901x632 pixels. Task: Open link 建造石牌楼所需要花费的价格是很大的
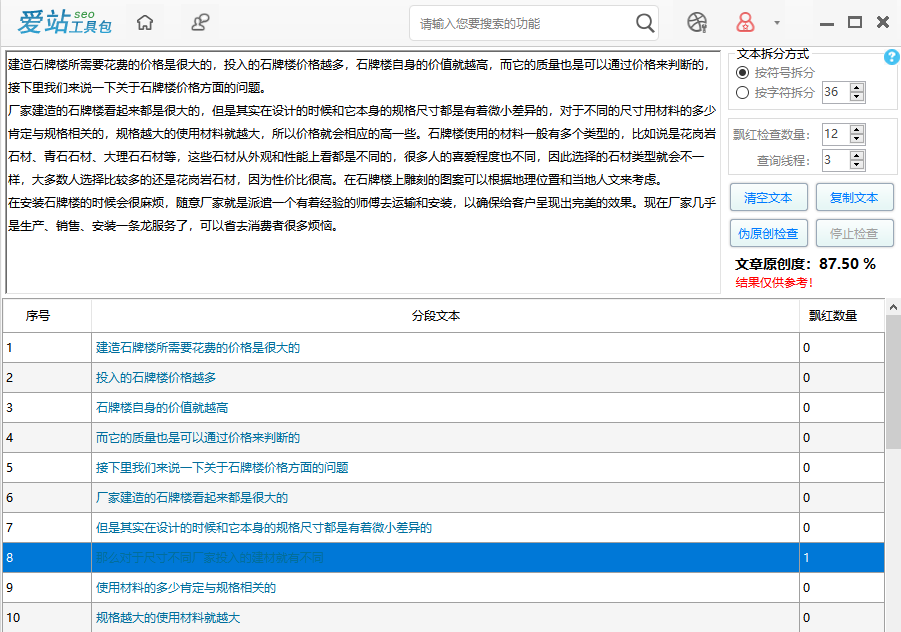pyautogui.click(x=198, y=348)
